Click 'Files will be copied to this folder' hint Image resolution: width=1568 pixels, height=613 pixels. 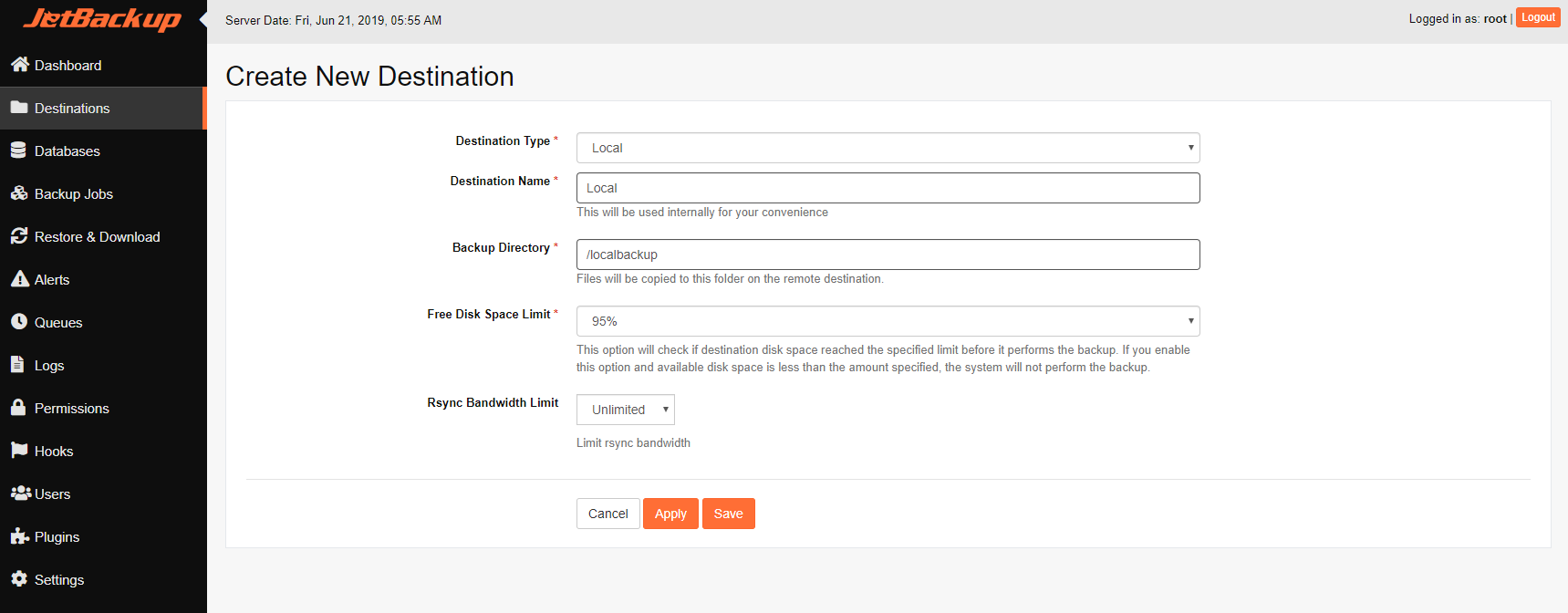(730, 278)
